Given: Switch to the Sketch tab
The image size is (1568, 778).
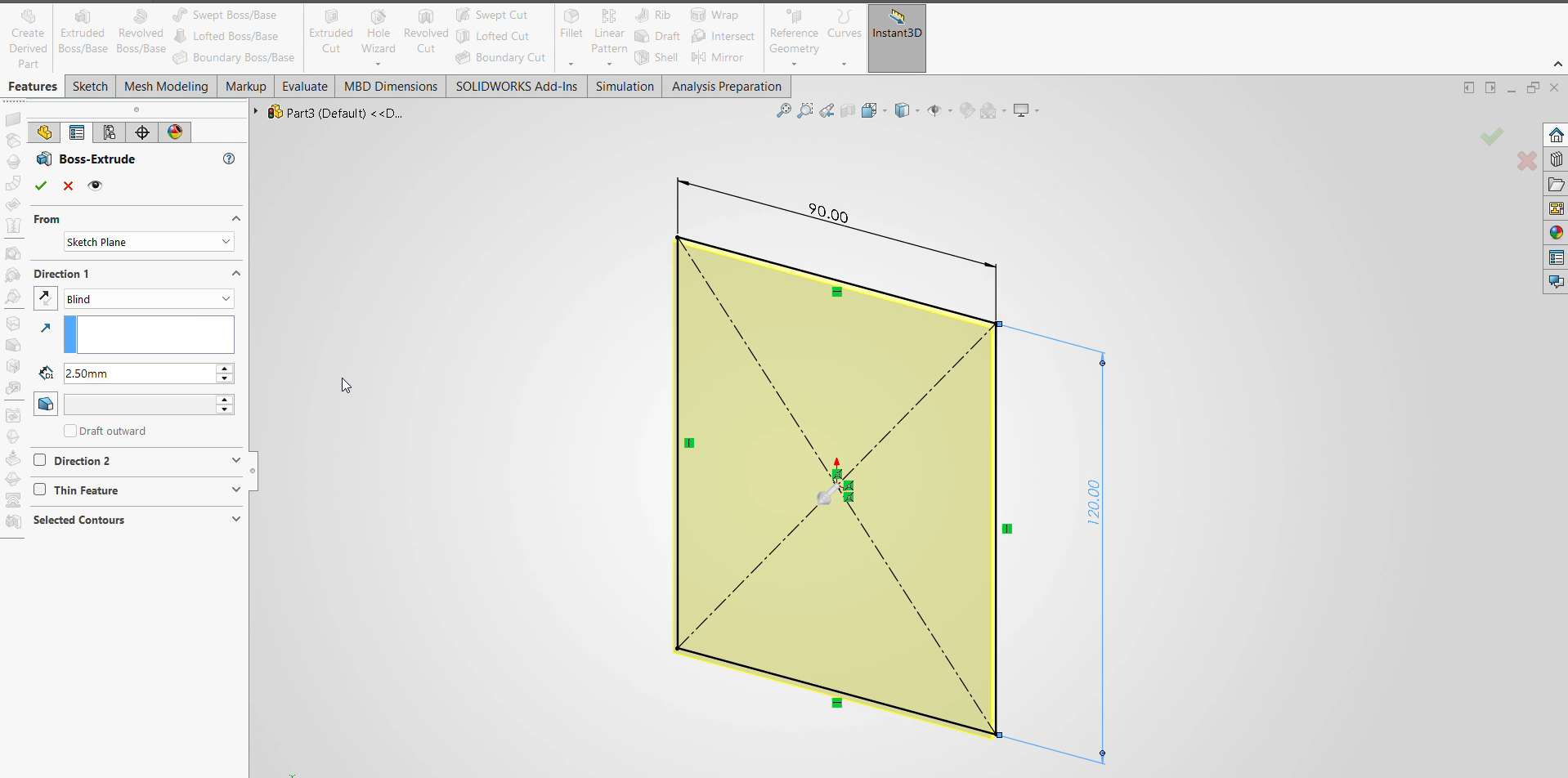Looking at the screenshot, I should (90, 87).
